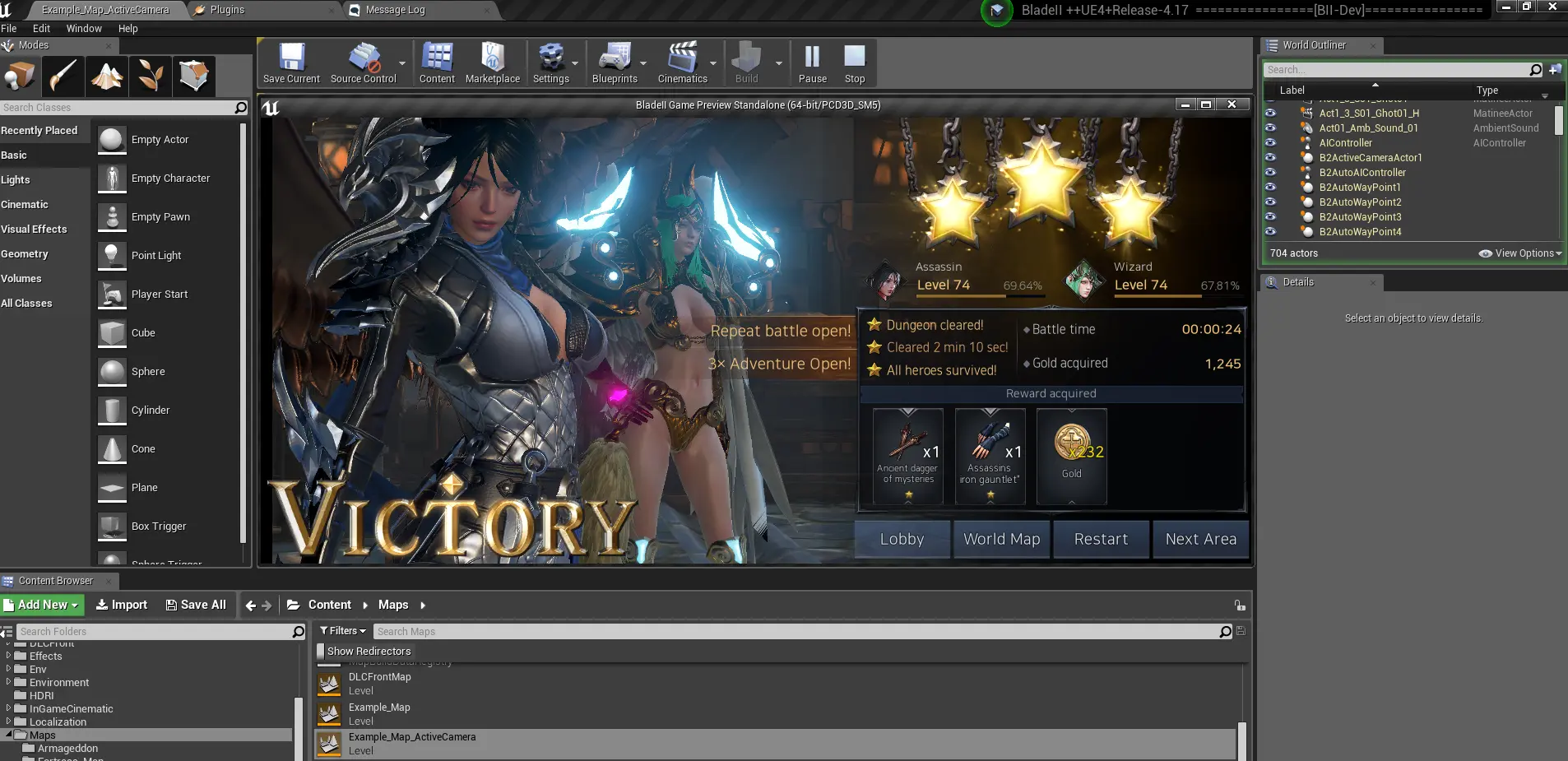The width and height of the screenshot is (1568, 761).
Task: Hide AIController with its eye icon
Action: pyautogui.click(x=1270, y=142)
